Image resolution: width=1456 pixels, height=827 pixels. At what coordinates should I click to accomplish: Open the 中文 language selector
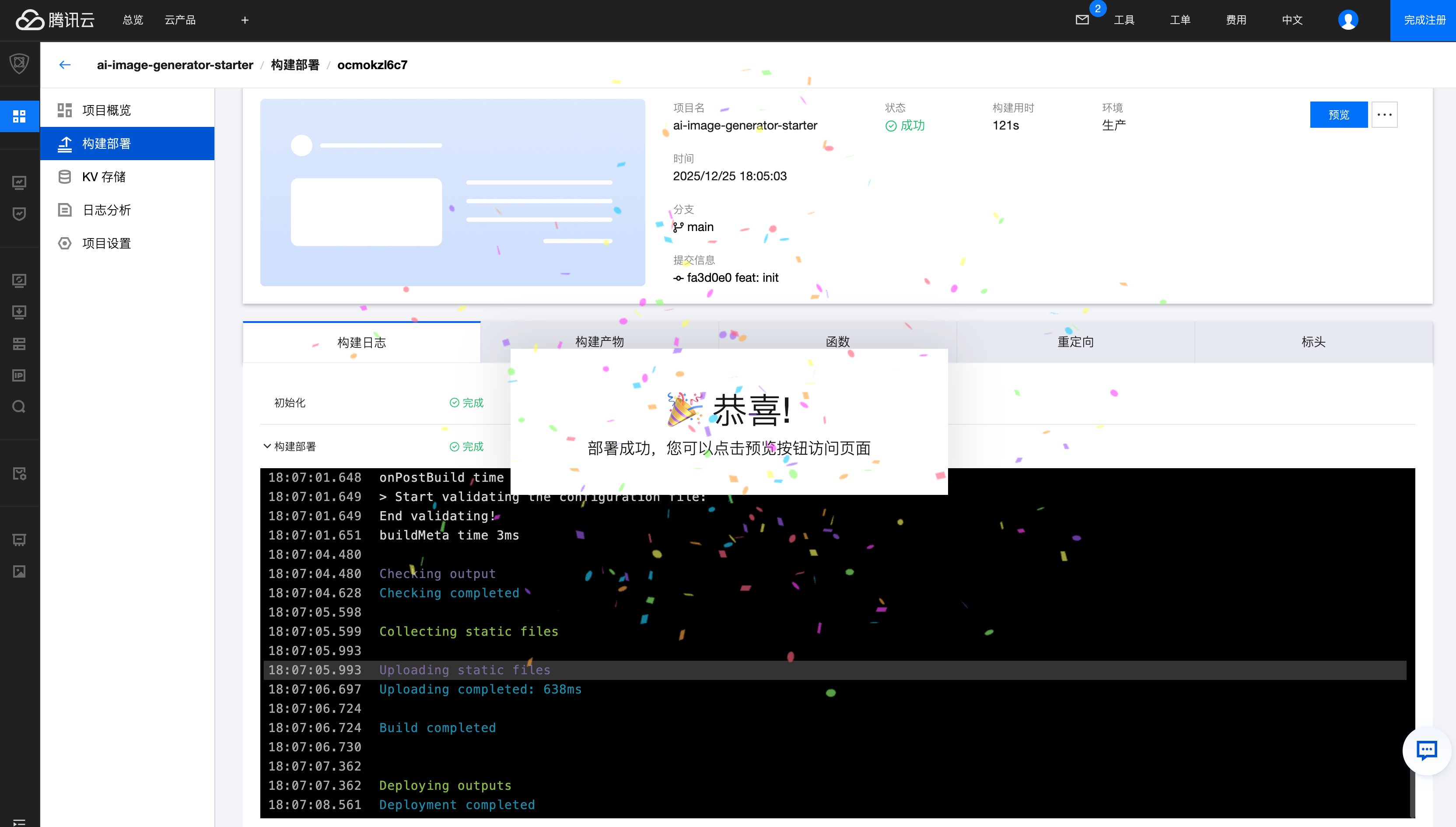click(x=1292, y=20)
